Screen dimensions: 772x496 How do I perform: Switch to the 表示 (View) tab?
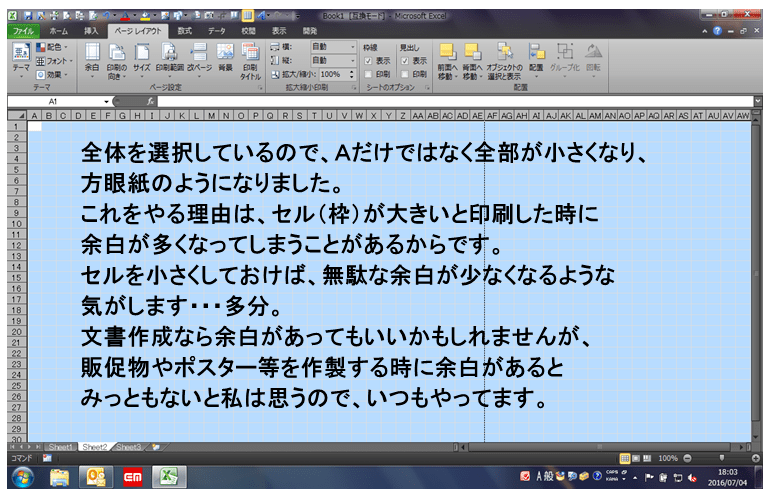(x=279, y=31)
